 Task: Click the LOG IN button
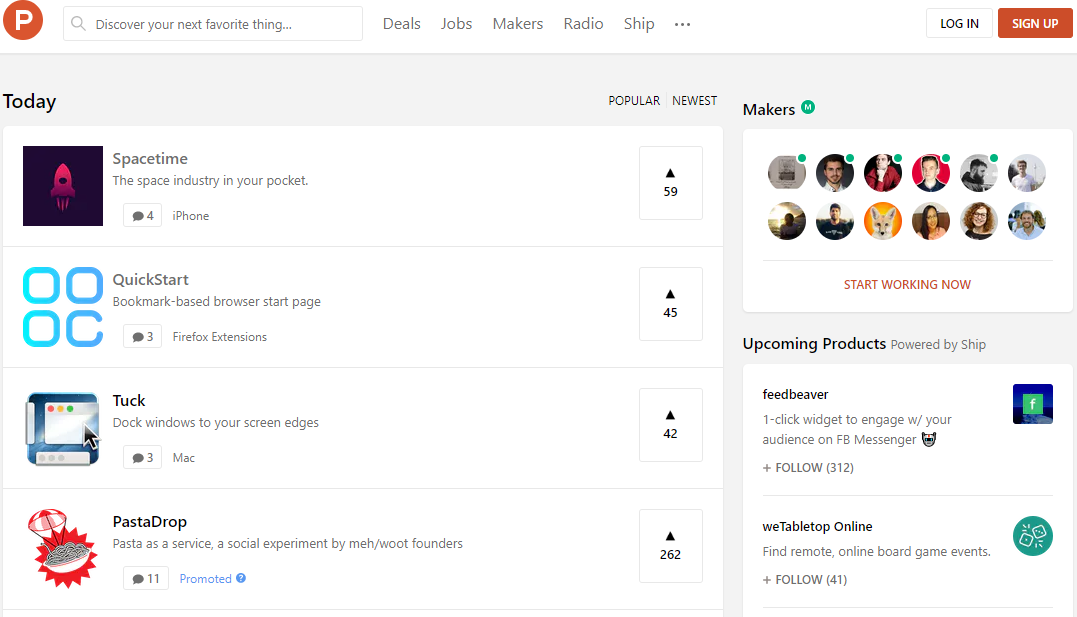[959, 23]
